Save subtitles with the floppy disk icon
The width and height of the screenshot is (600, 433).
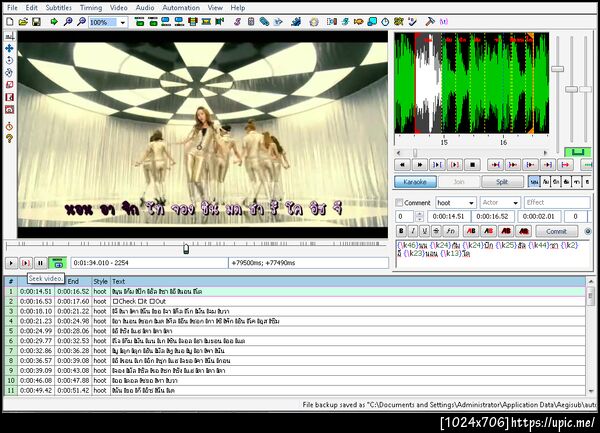[x=36, y=22]
